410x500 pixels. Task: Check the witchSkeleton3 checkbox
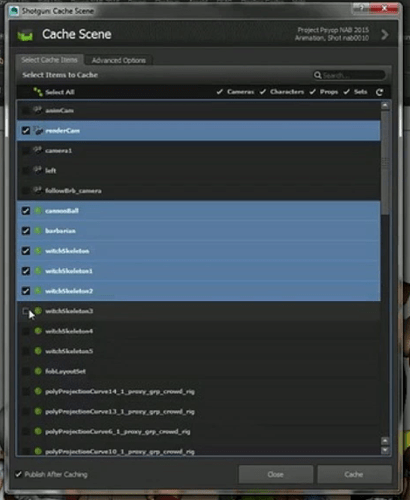tap(26, 311)
